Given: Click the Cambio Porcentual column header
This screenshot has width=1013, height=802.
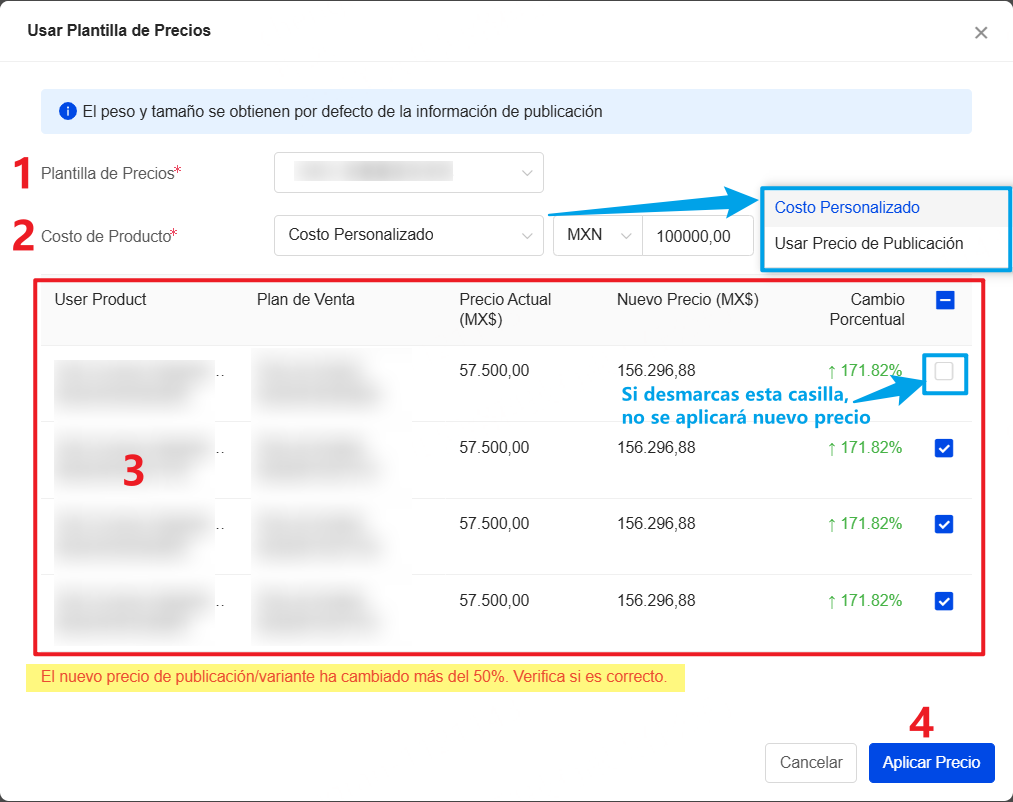Looking at the screenshot, I should coord(867,309).
